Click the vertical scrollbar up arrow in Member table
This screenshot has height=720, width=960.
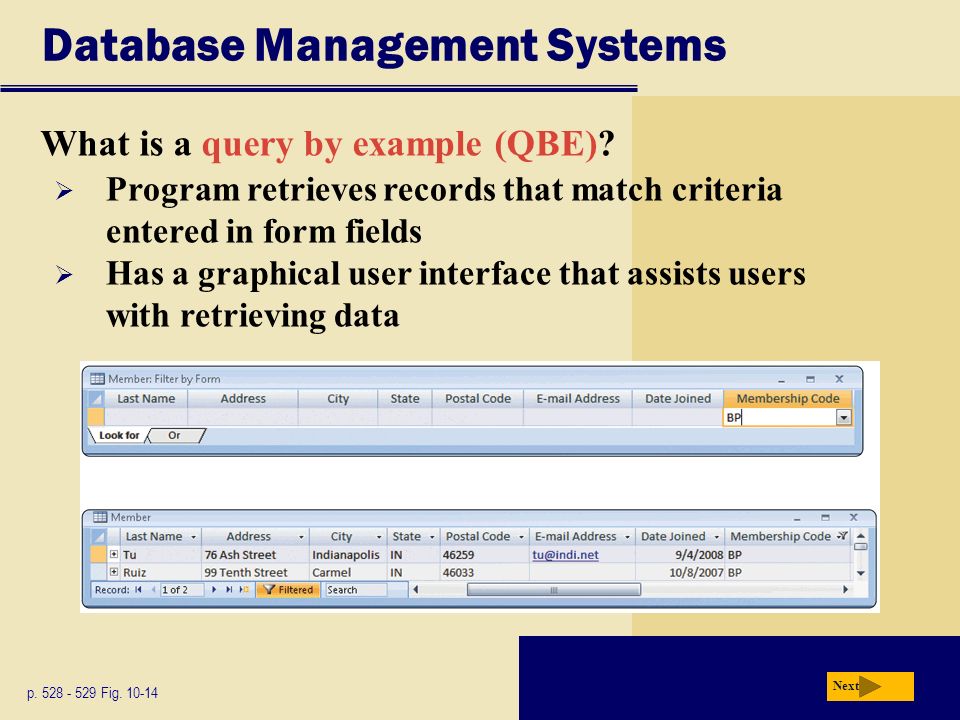(x=860, y=535)
